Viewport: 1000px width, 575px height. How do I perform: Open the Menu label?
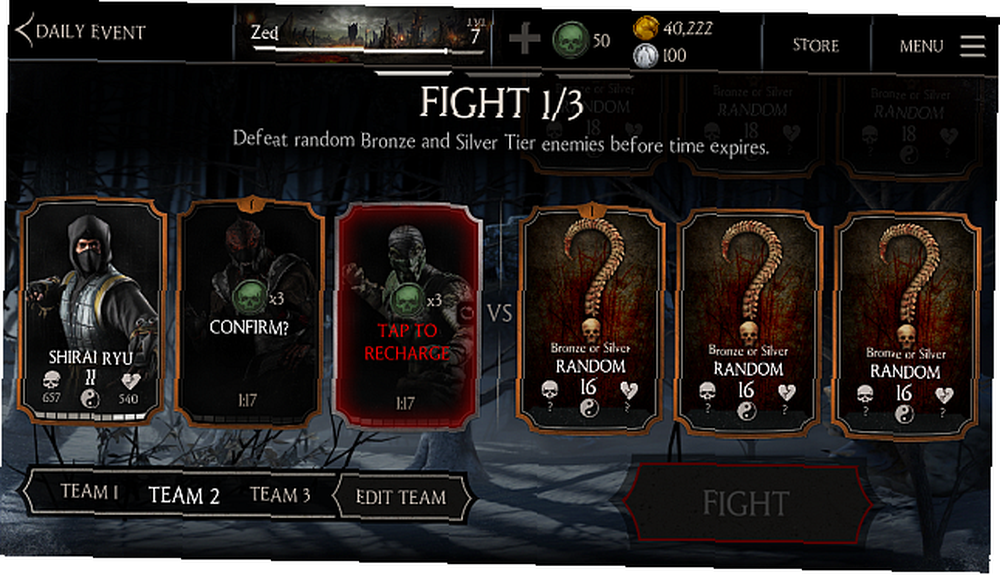[x=921, y=46]
